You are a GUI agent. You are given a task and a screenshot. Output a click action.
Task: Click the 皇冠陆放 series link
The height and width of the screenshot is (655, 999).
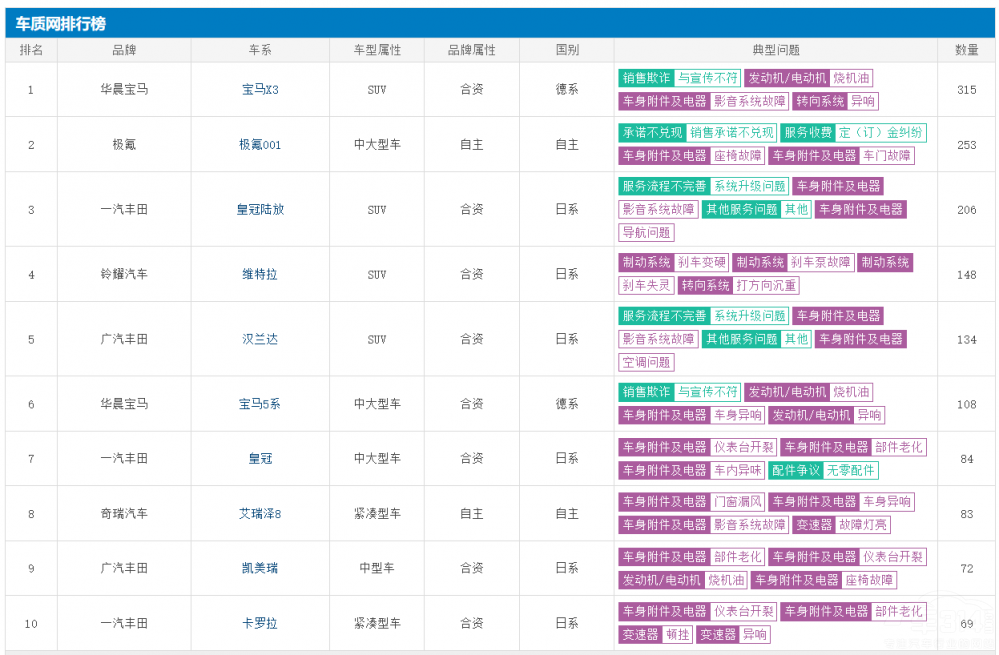point(260,209)
